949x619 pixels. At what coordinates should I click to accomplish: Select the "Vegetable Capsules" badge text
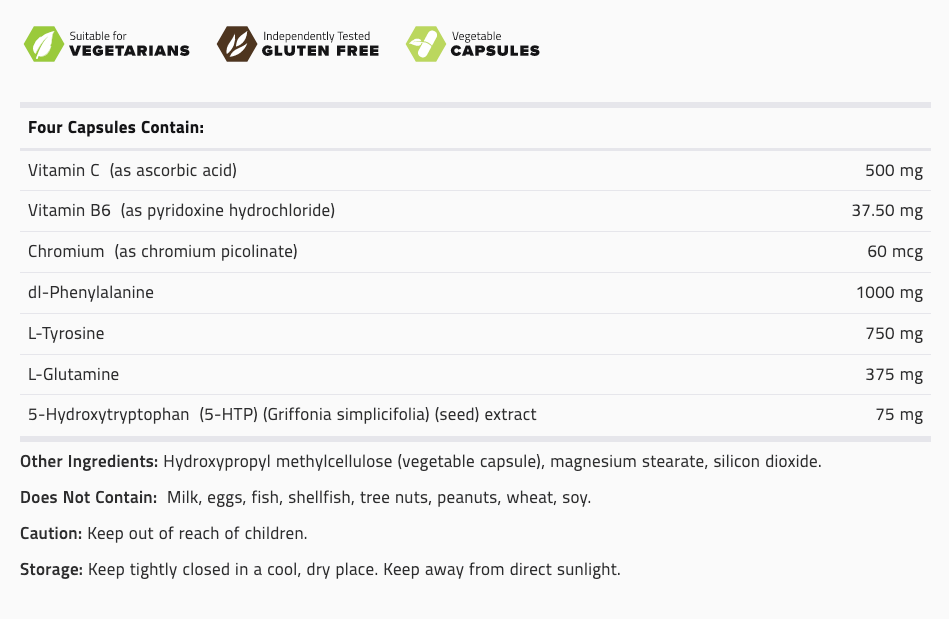click(495, 44)
